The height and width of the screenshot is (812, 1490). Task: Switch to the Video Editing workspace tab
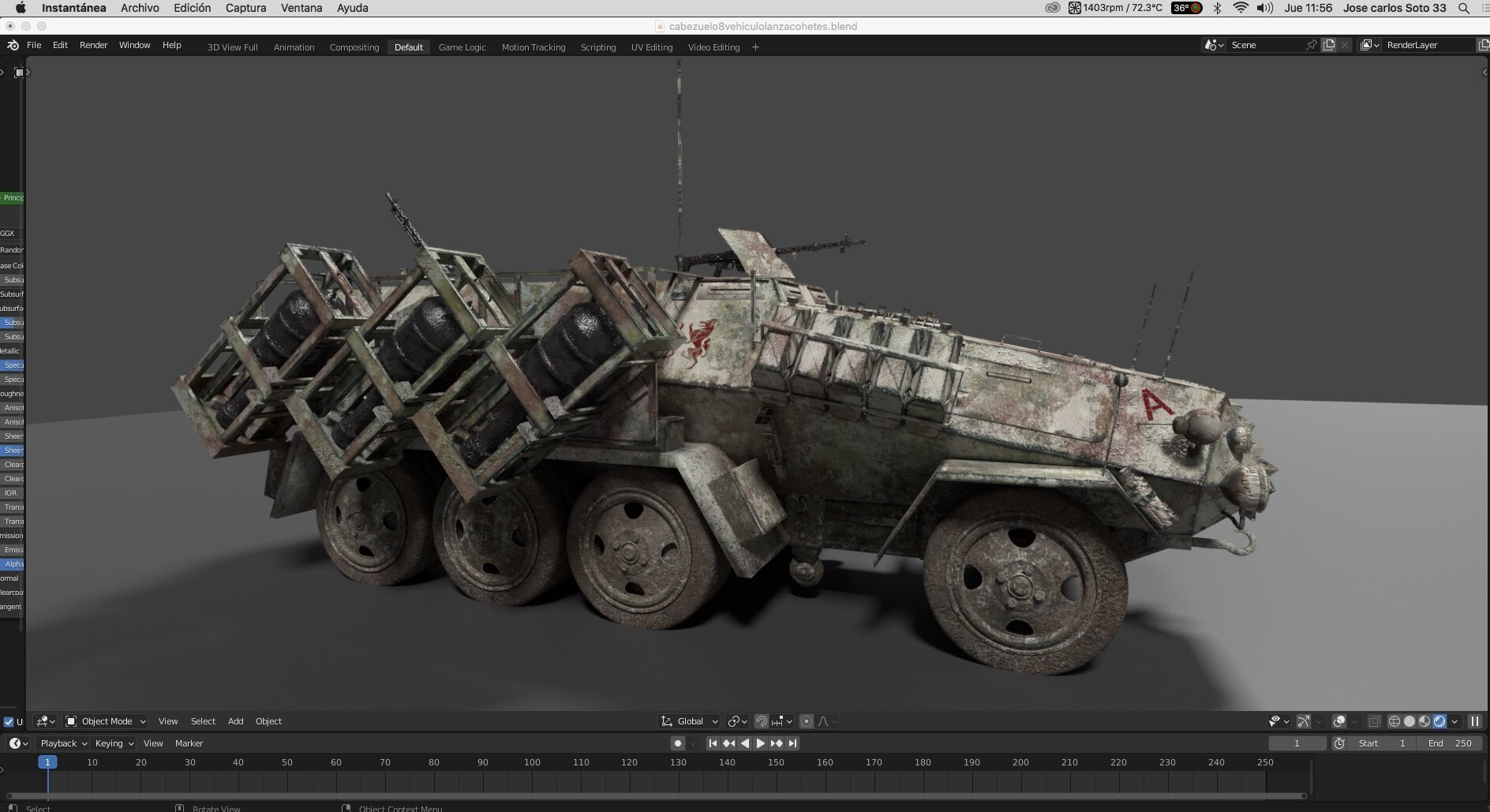(713, 47)
